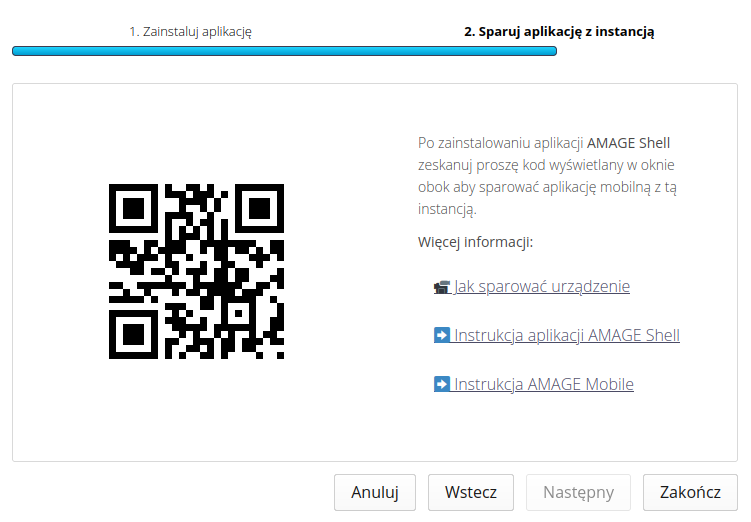Finish the wizard with Zakończ
The image size is (751, 522).
pyautogui.click(x=690, y=492)
